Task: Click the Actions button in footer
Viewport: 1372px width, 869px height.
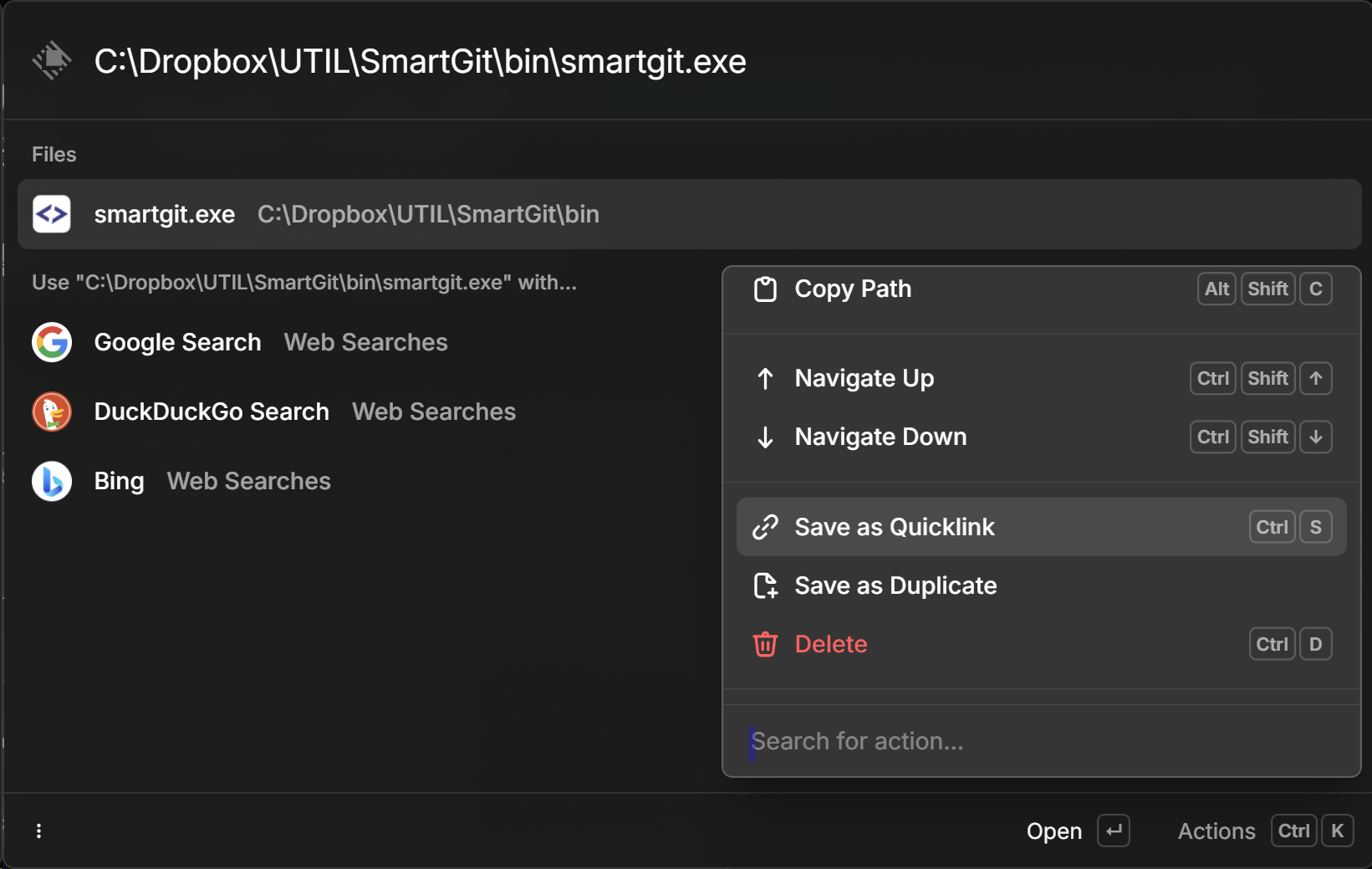Action: click(x=1266, y=831)
